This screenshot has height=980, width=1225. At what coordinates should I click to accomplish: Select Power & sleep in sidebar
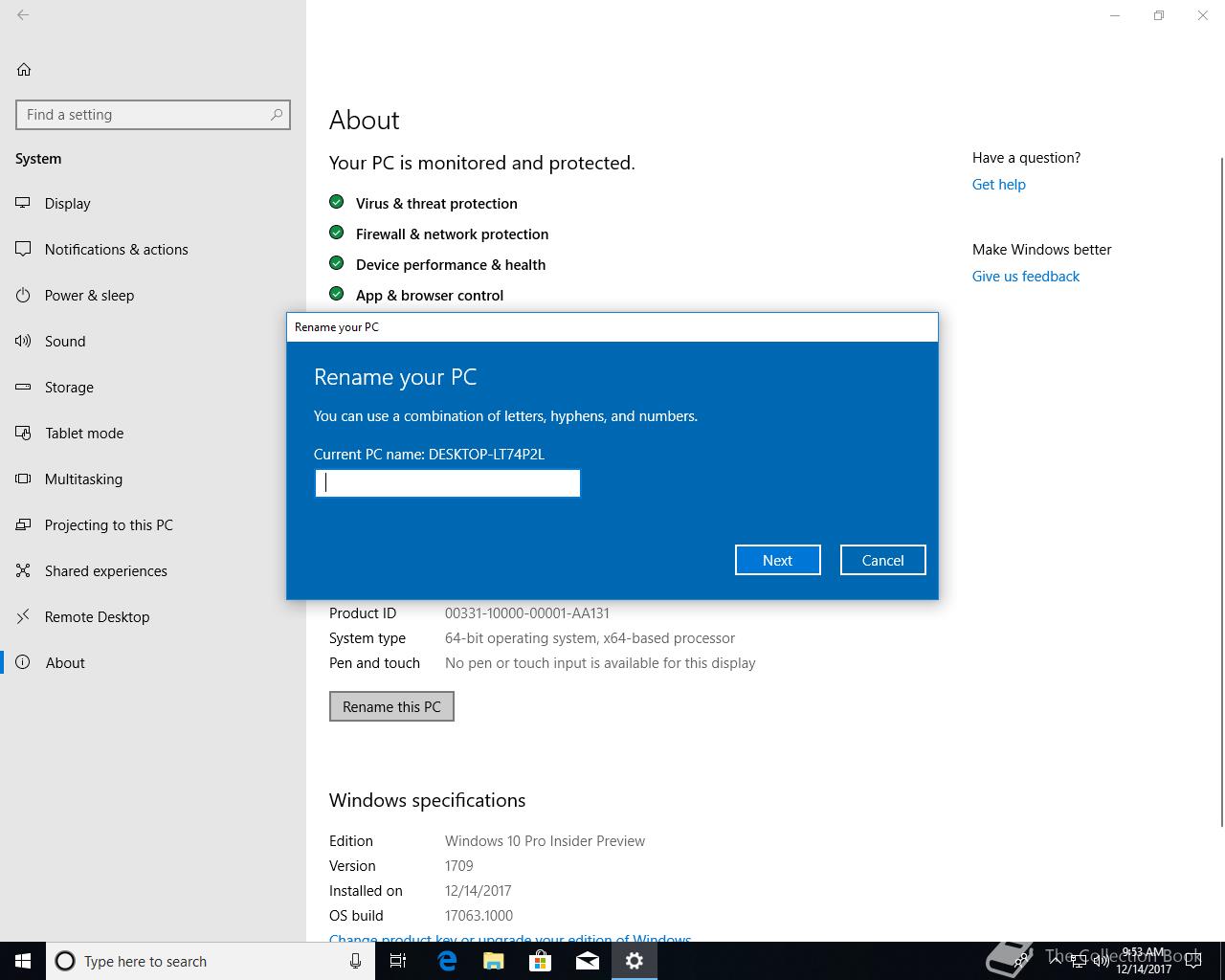click(153, 295)
